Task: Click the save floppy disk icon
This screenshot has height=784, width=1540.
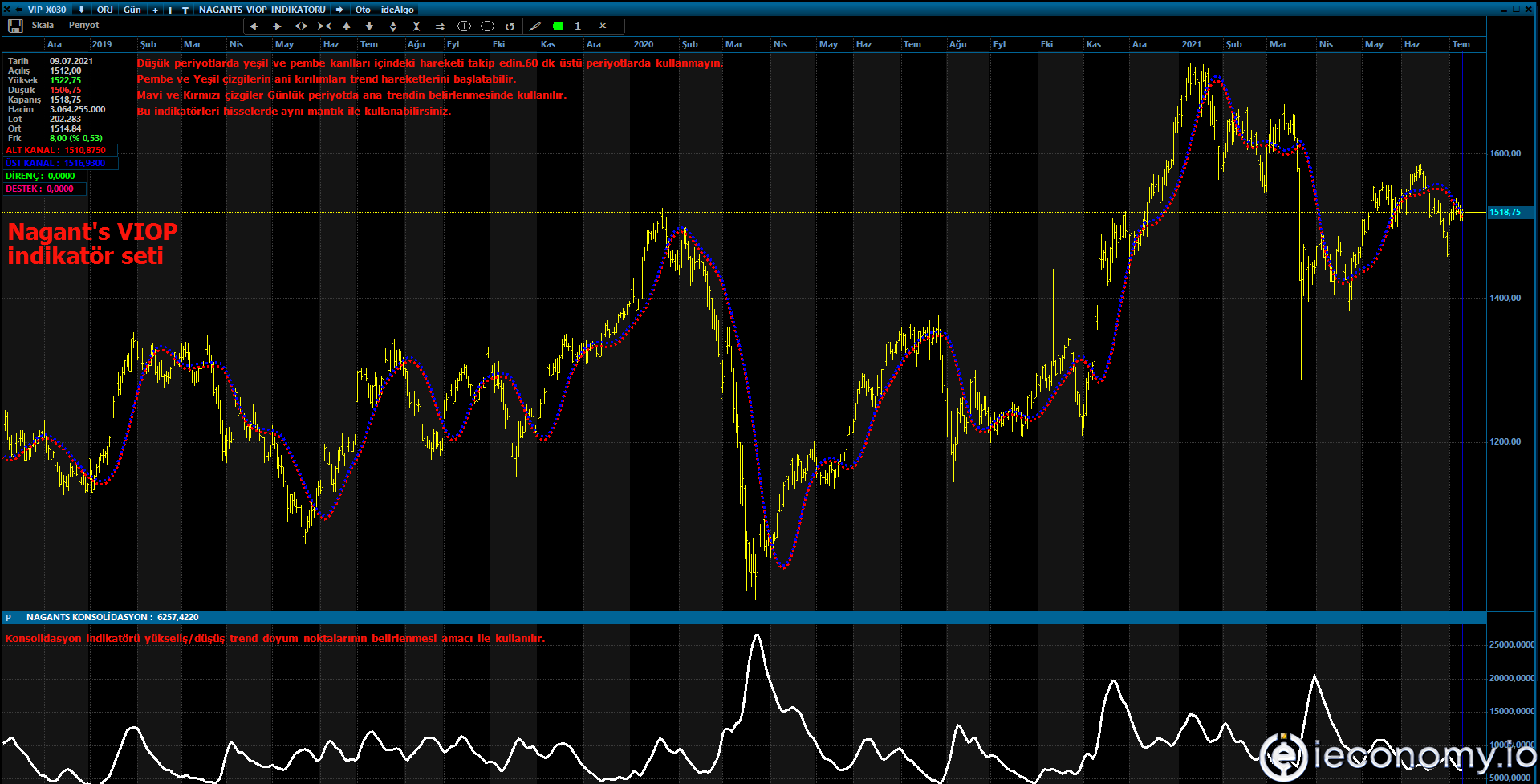Action: coord(14,26)
